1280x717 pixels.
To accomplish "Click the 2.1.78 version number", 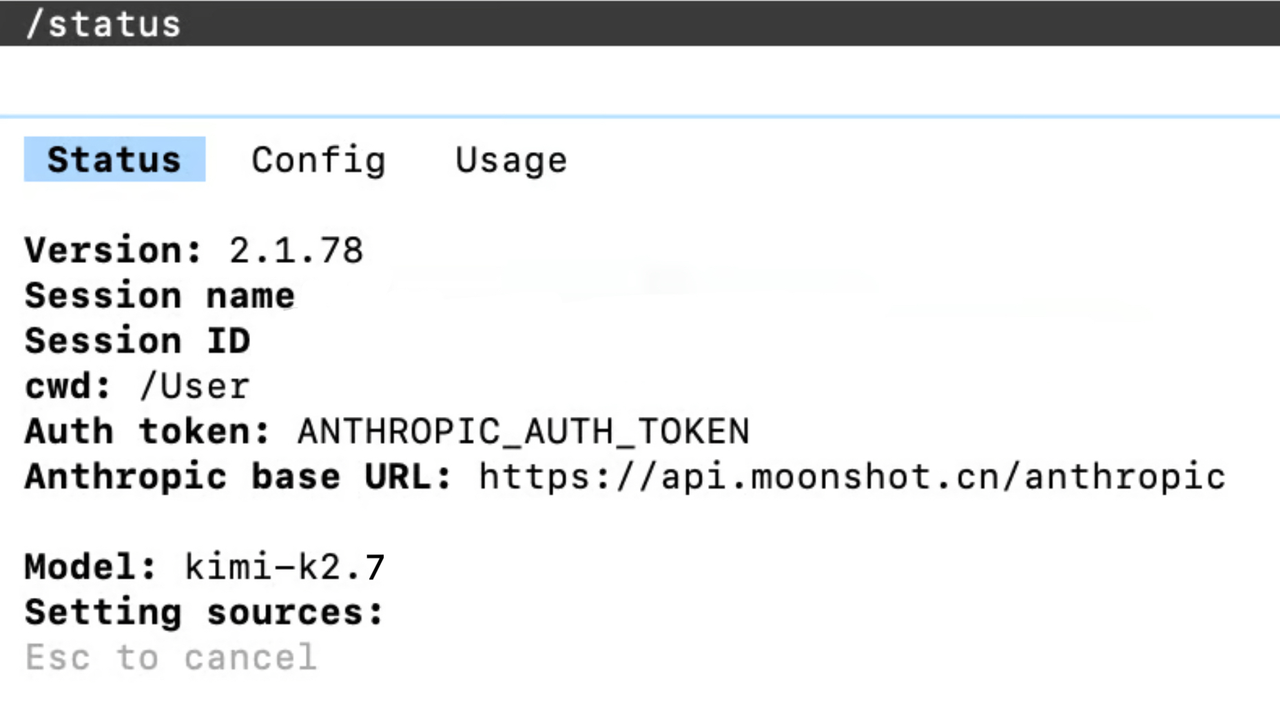I will pos(296,250).
